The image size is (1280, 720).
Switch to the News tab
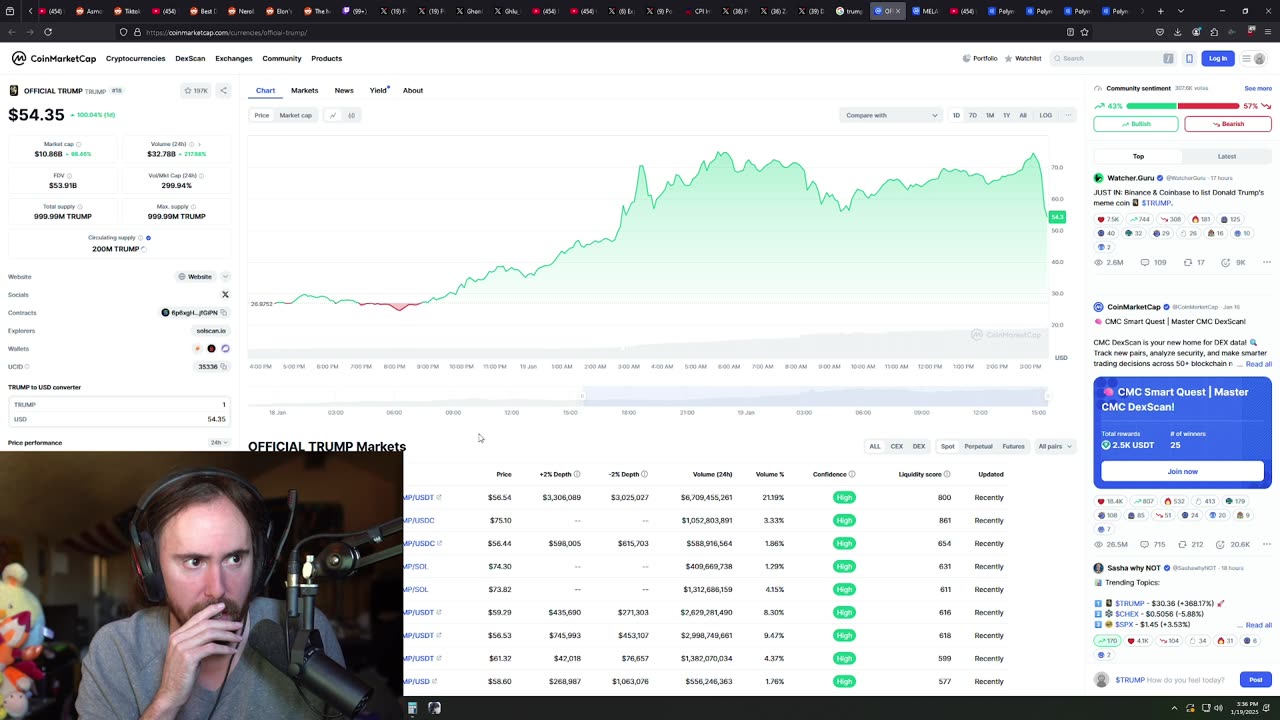click(344, 90)
